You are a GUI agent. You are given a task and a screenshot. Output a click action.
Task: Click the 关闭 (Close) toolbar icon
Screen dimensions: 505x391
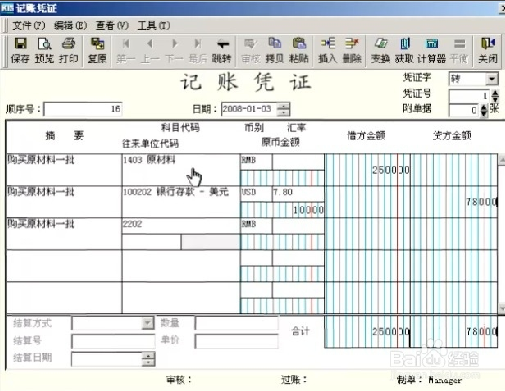488,50
